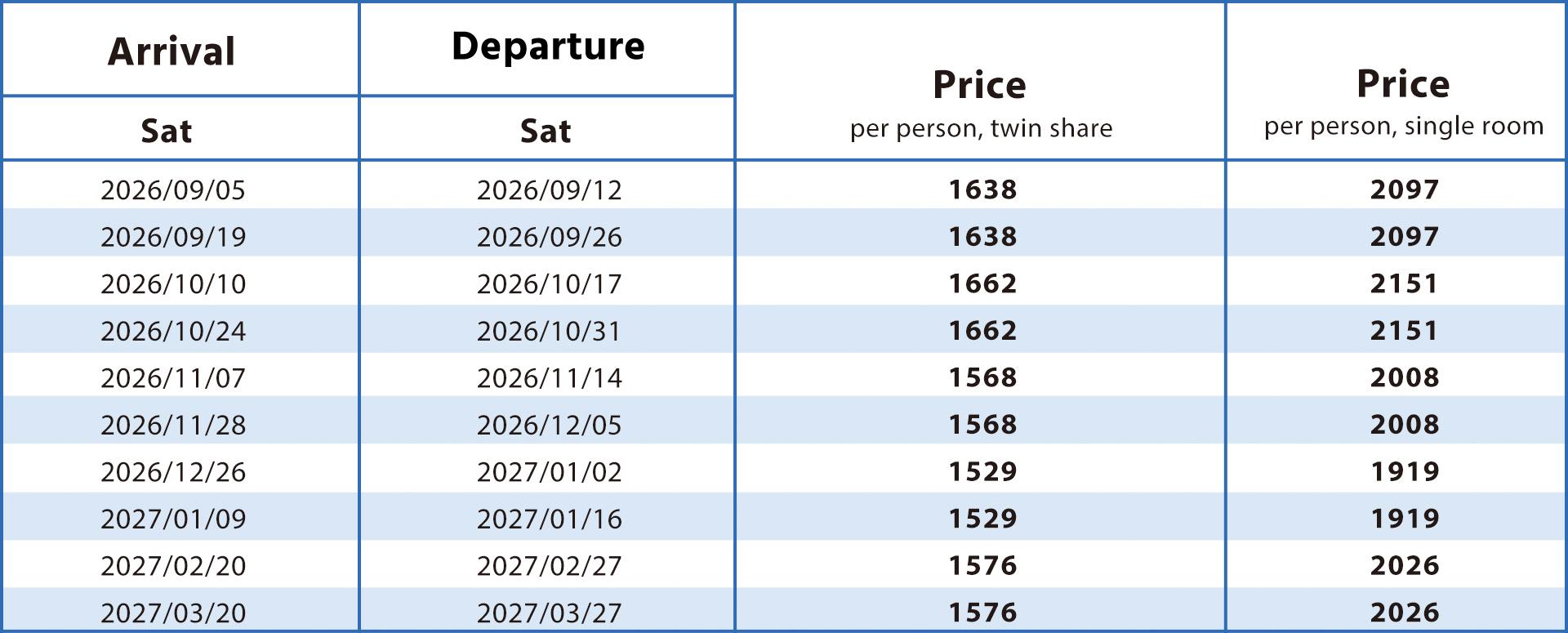Screen dimensions: 1568x633
Task: Select departure date 2026/12/05
Action: pos(549,425)
